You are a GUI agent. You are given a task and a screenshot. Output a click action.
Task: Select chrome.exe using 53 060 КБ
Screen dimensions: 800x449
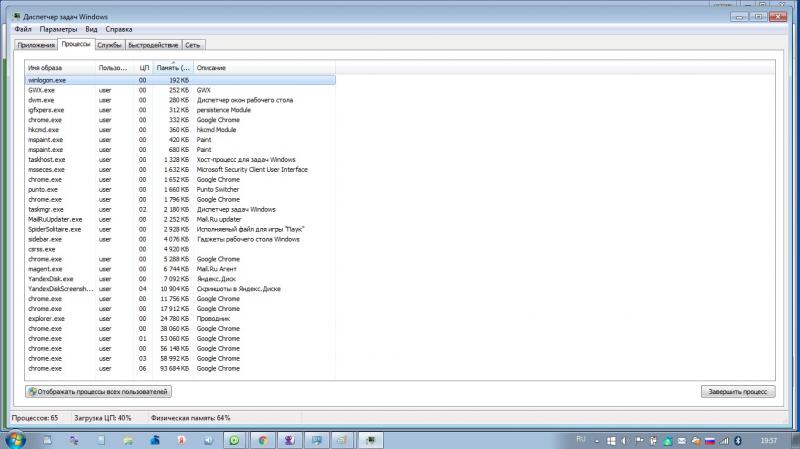[180, 339]
